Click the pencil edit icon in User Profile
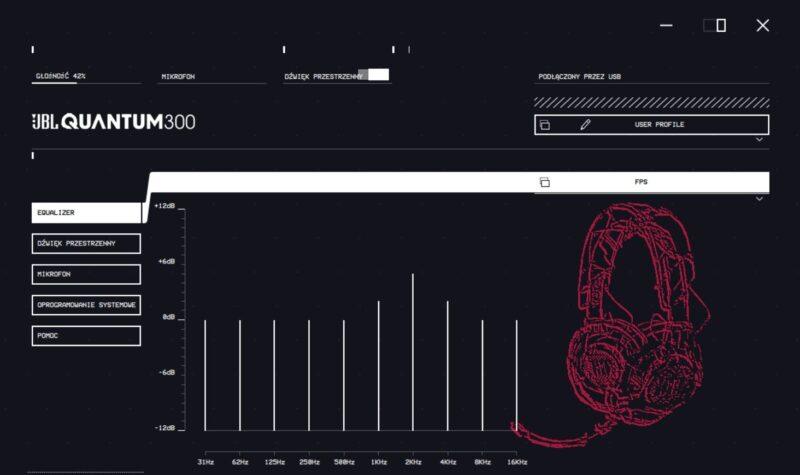800x475 pixels. (585, 125)
